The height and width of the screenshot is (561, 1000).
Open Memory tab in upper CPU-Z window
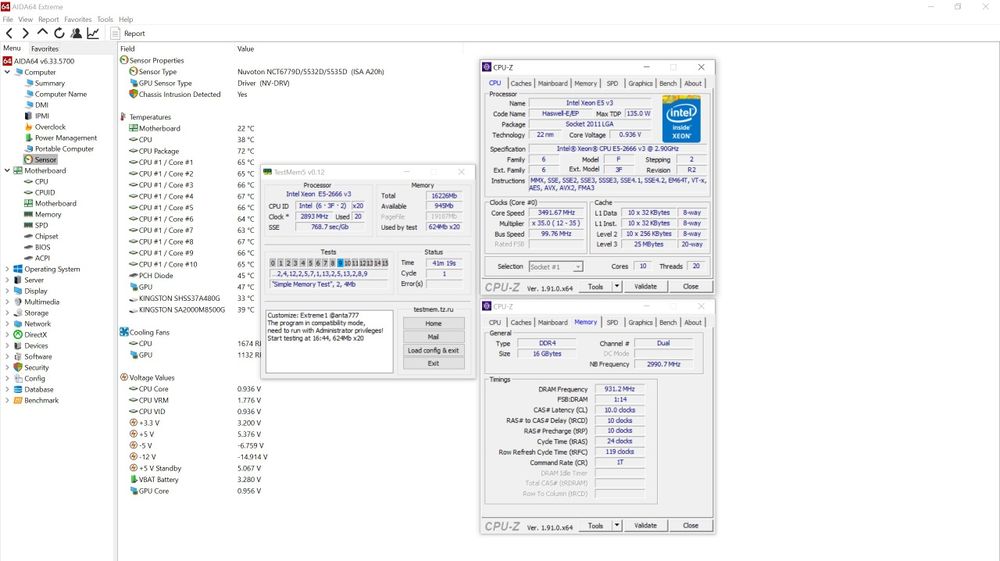(x=585, y=84)
